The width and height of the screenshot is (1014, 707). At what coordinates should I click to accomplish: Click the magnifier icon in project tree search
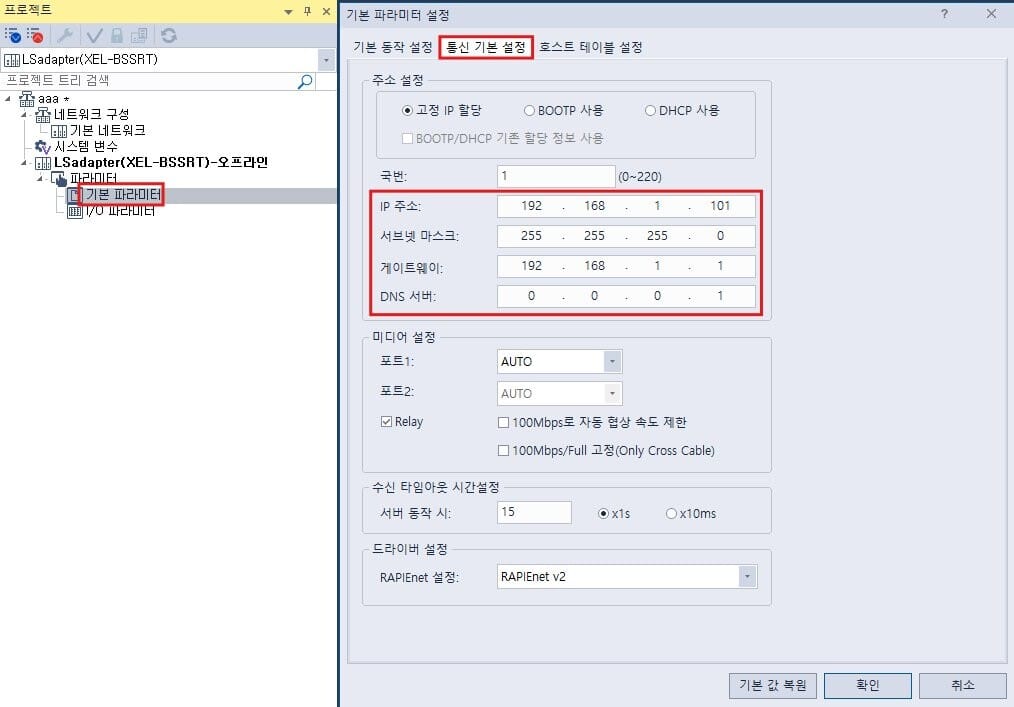pyautogui.click(x=305, y=81)
